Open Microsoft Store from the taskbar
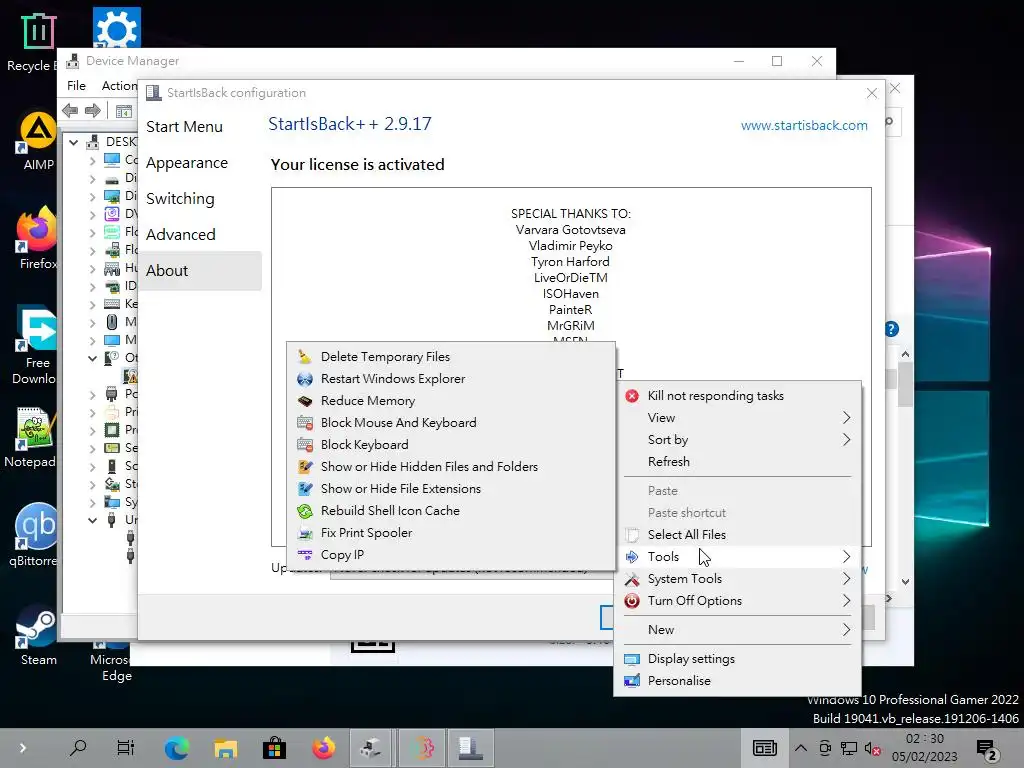Screen dimensions: 1024x768 (274, 748)
